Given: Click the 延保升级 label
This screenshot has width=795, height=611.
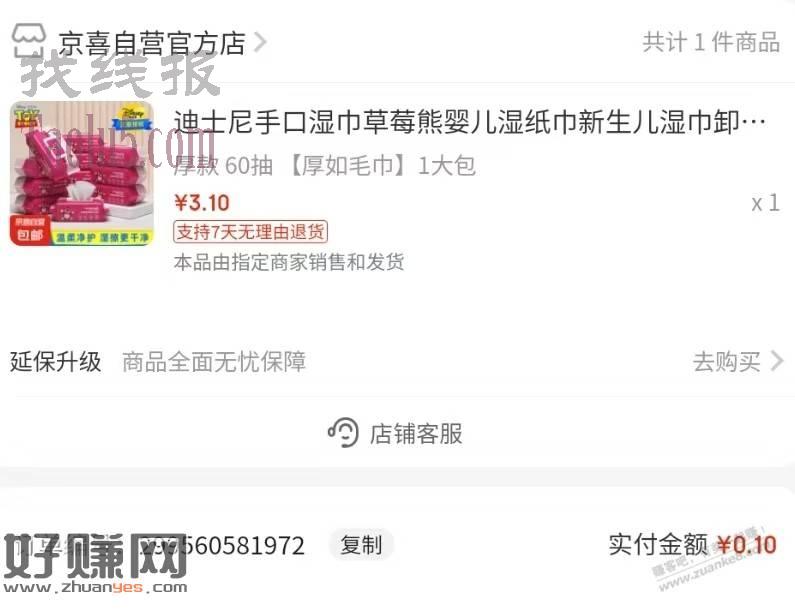Looking at the screenshot, I should 56,362.
